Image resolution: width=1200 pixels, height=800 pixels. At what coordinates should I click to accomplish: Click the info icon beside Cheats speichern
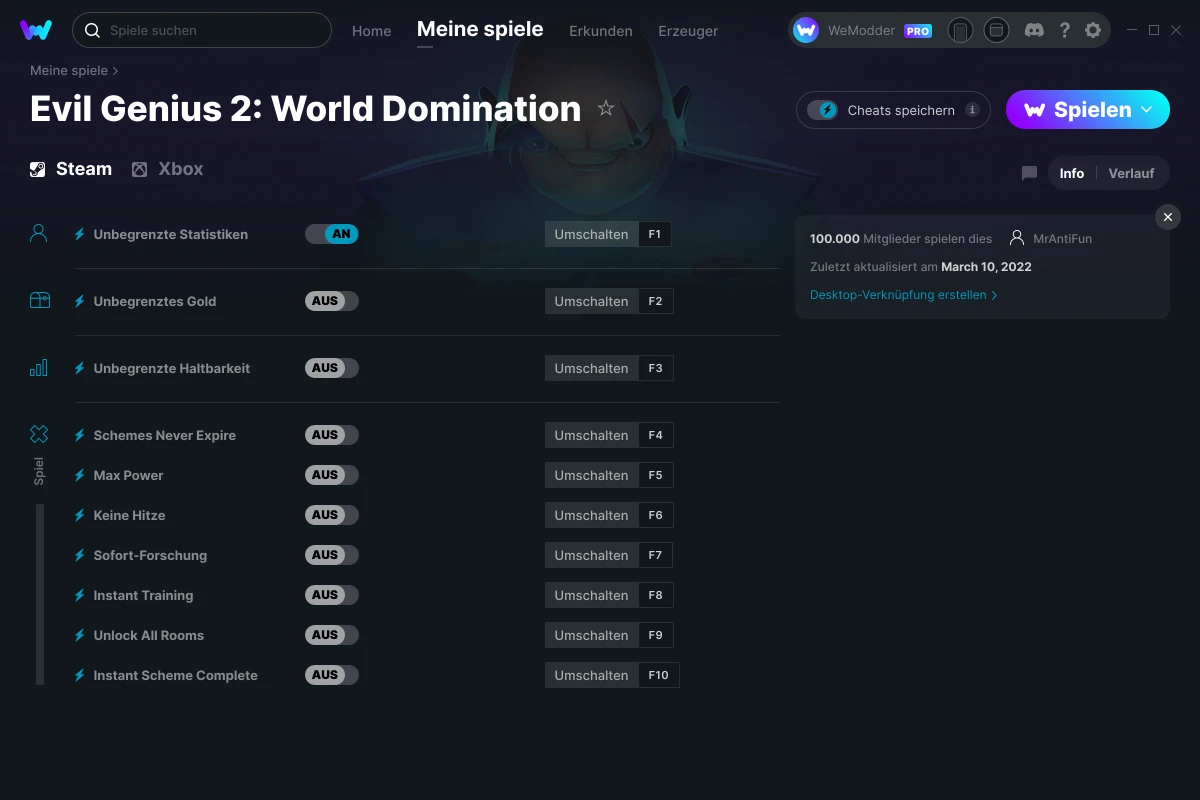972,110
